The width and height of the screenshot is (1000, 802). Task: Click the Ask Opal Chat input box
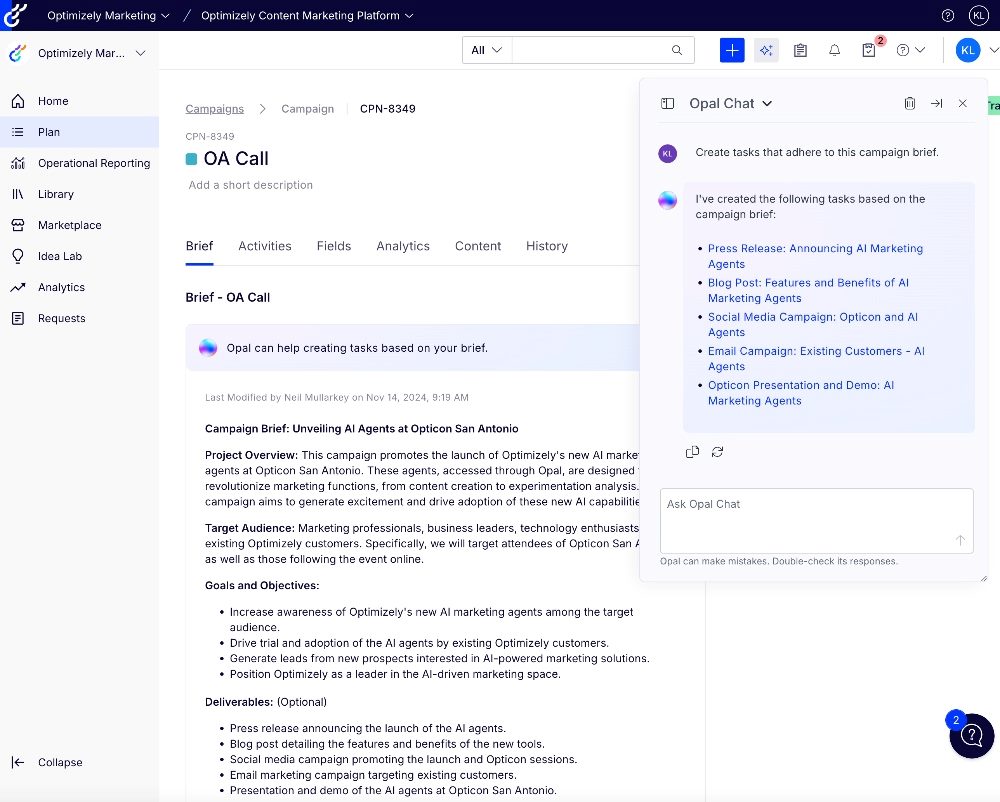816,521
